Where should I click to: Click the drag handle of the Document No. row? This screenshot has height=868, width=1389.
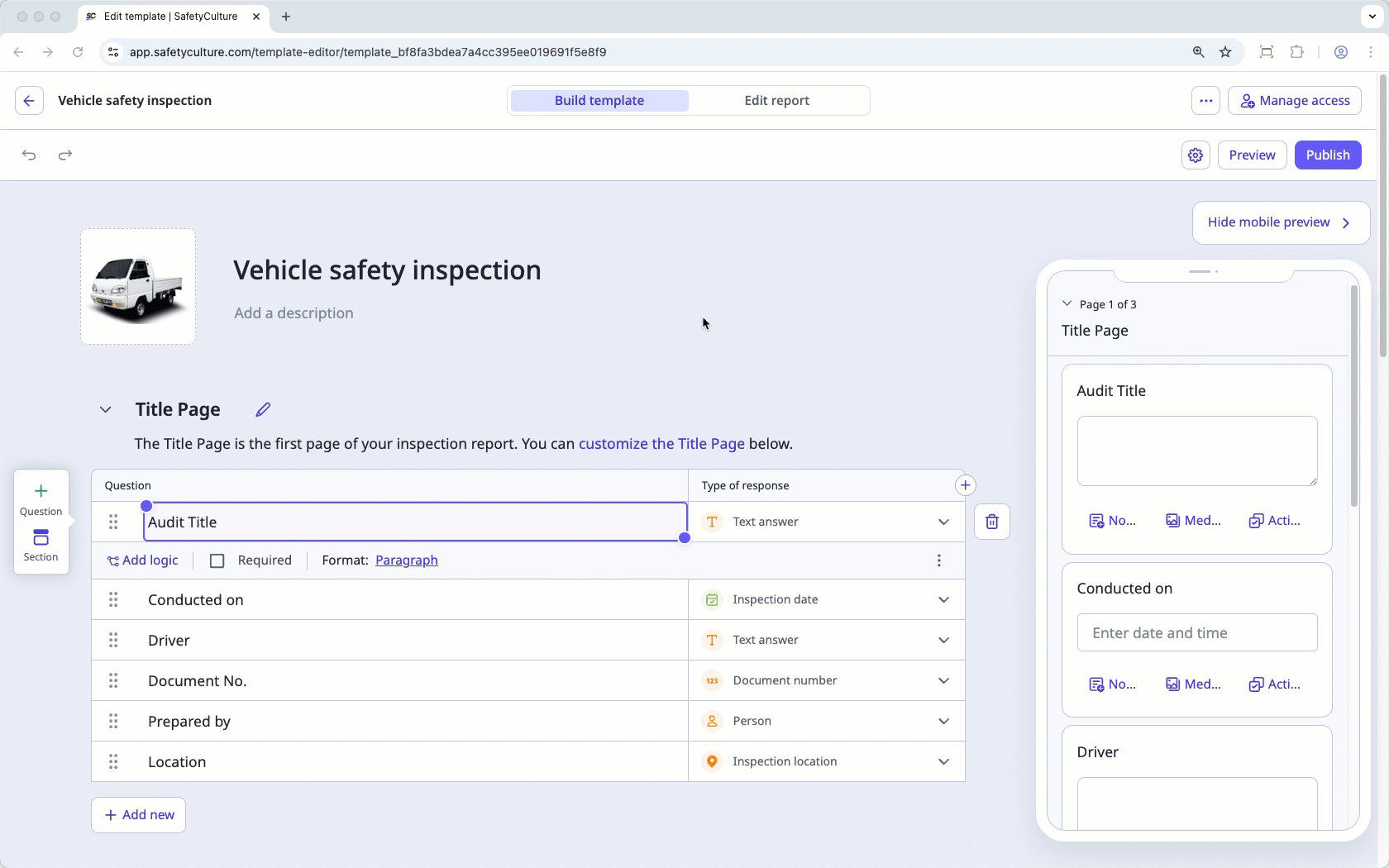113,680
